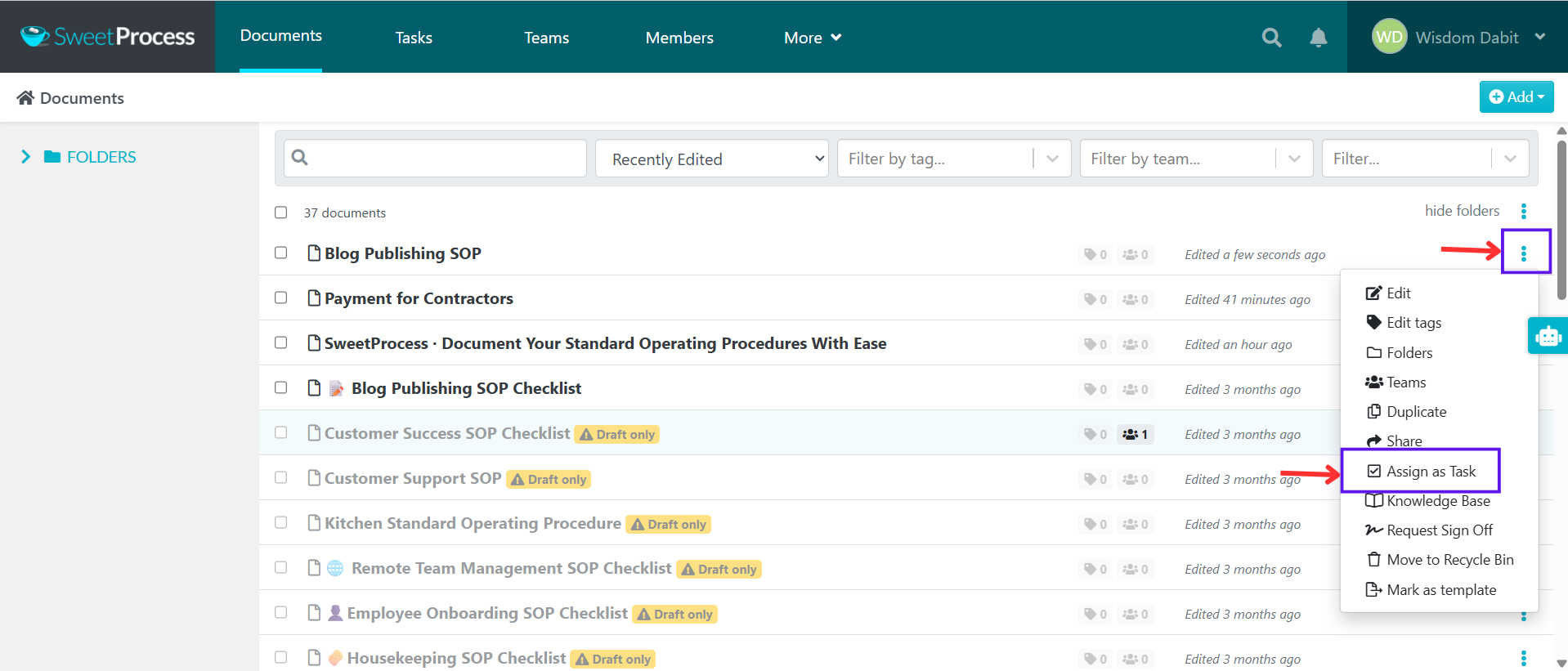Click document icon of Blog Publishing SOP
This screenshot has height=671, width=1568.
point(314,253)
